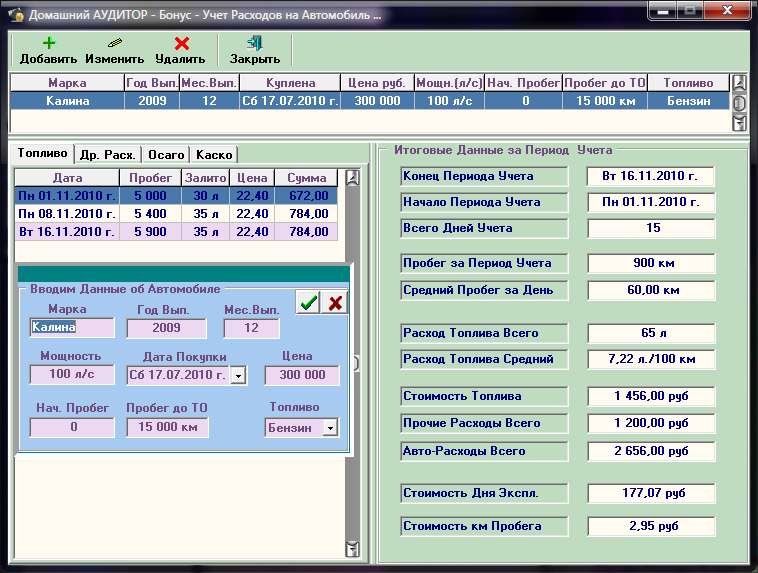Select the Калина car row

(68, 101)
